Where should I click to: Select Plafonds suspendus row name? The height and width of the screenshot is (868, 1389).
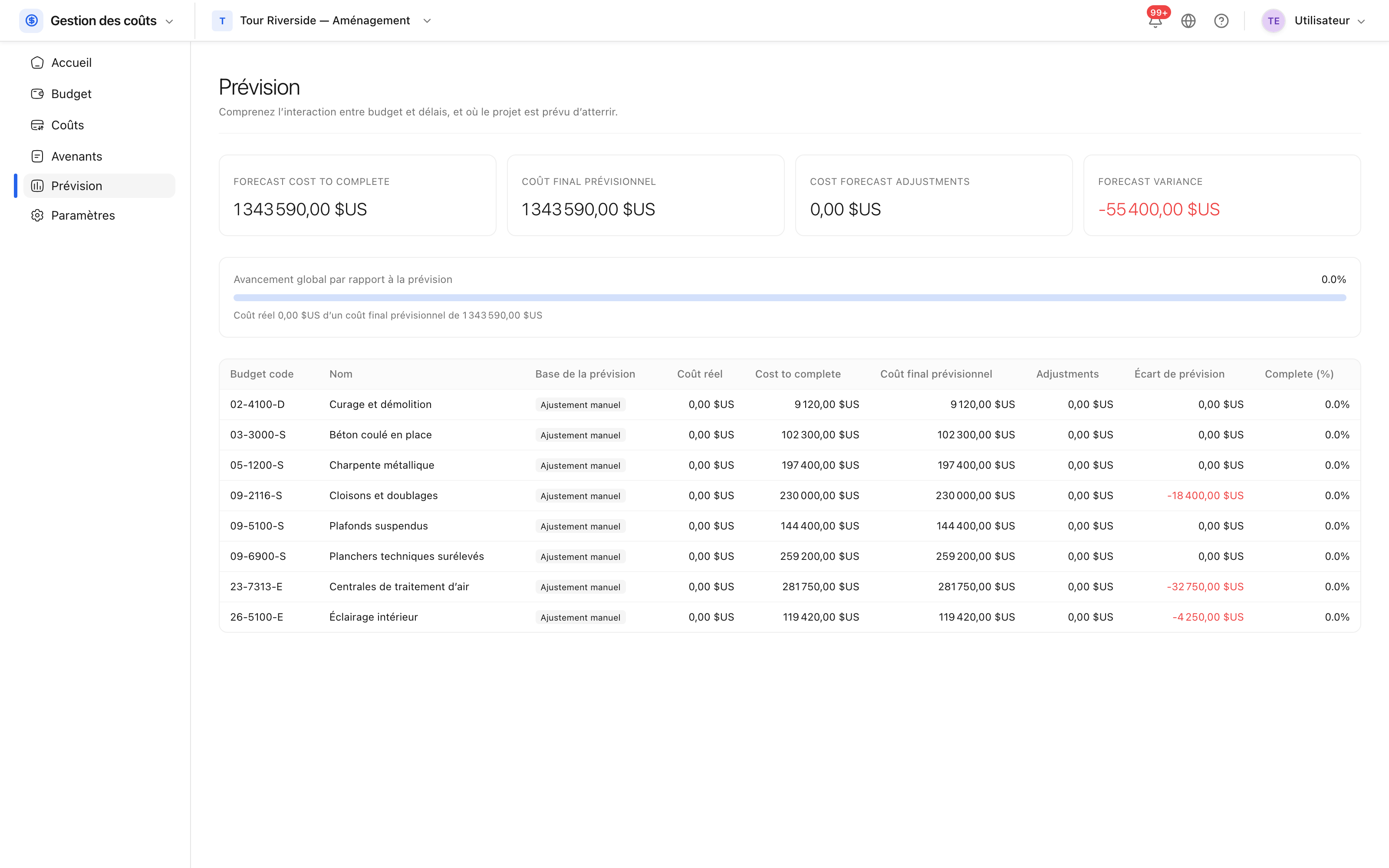pos(379,526)
